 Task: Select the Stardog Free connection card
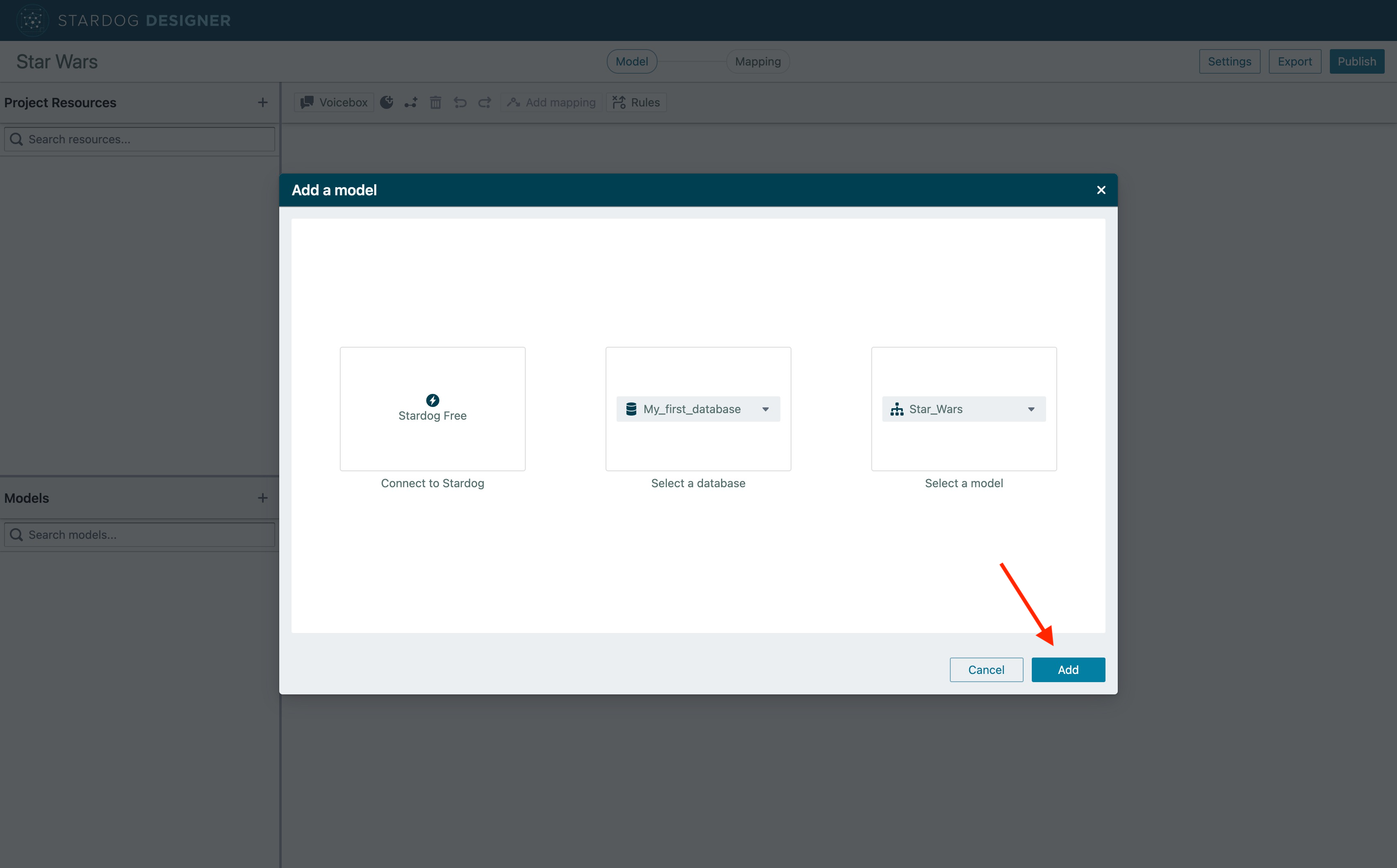pos(432,408)
